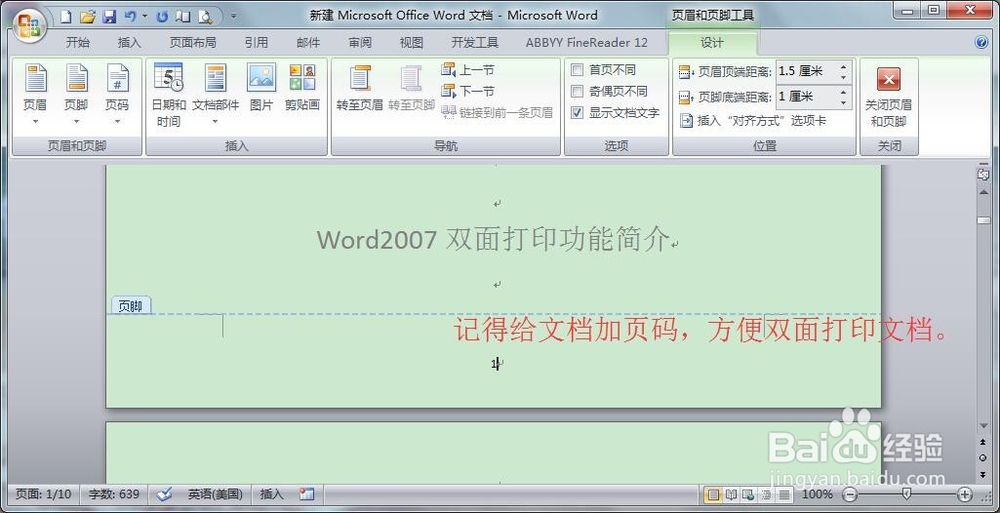Click the 英语(美国) language indicator

(x=215, y=494)
